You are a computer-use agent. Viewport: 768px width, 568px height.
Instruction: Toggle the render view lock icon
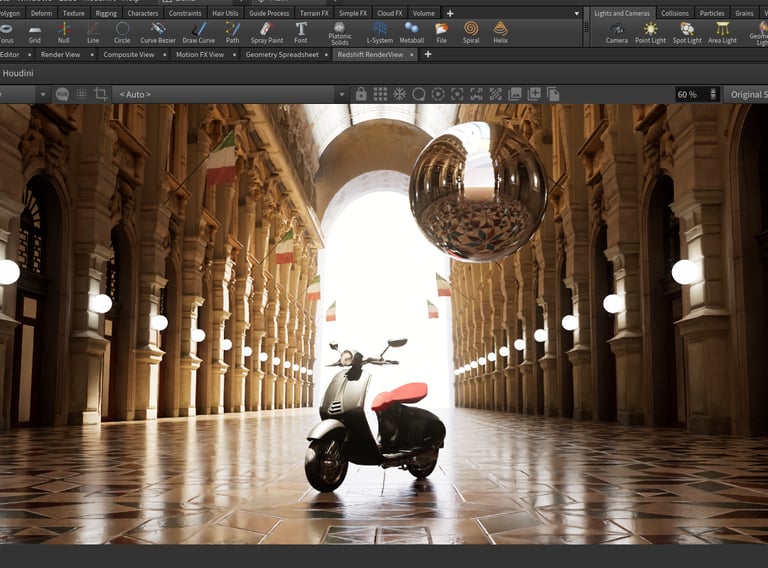click(x=361, y=94)
